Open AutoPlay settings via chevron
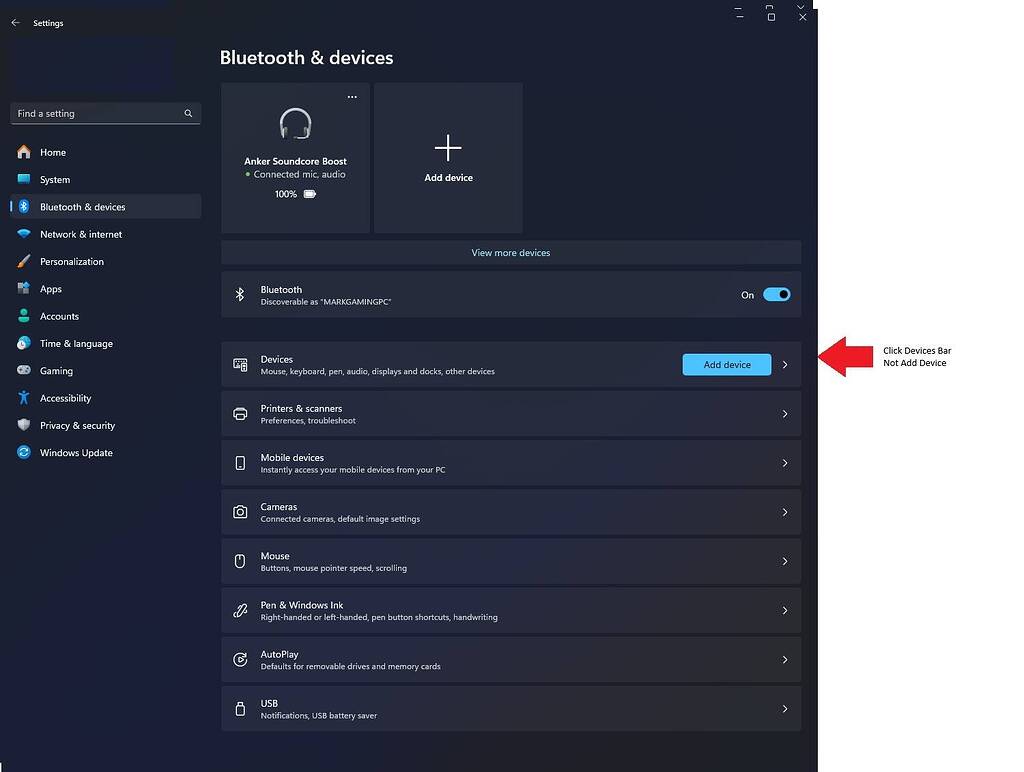This screenshot has width=1024, height=772. pyautogui.click(x=785, y=660)
